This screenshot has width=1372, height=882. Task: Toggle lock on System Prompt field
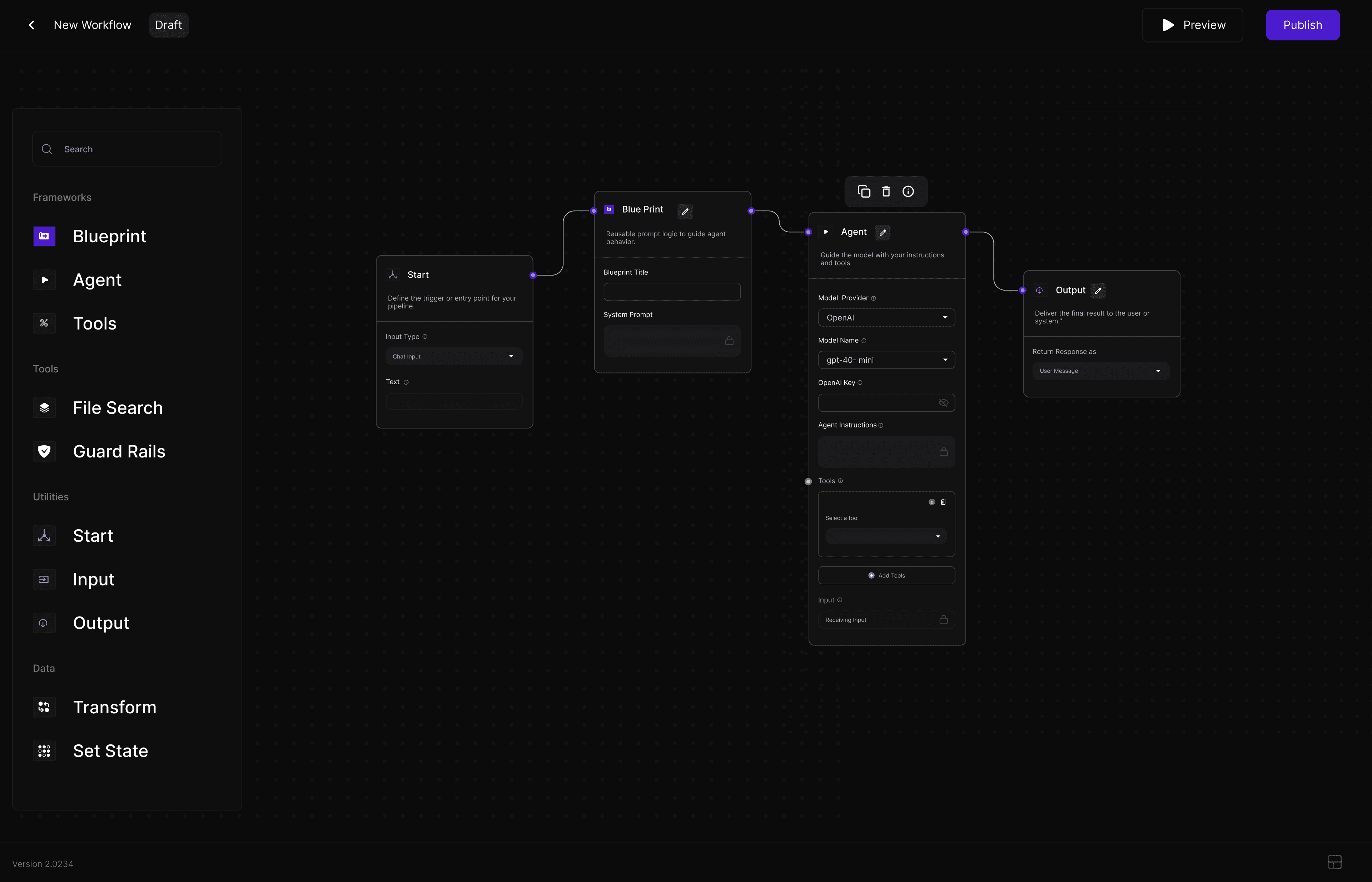point(729,341)
